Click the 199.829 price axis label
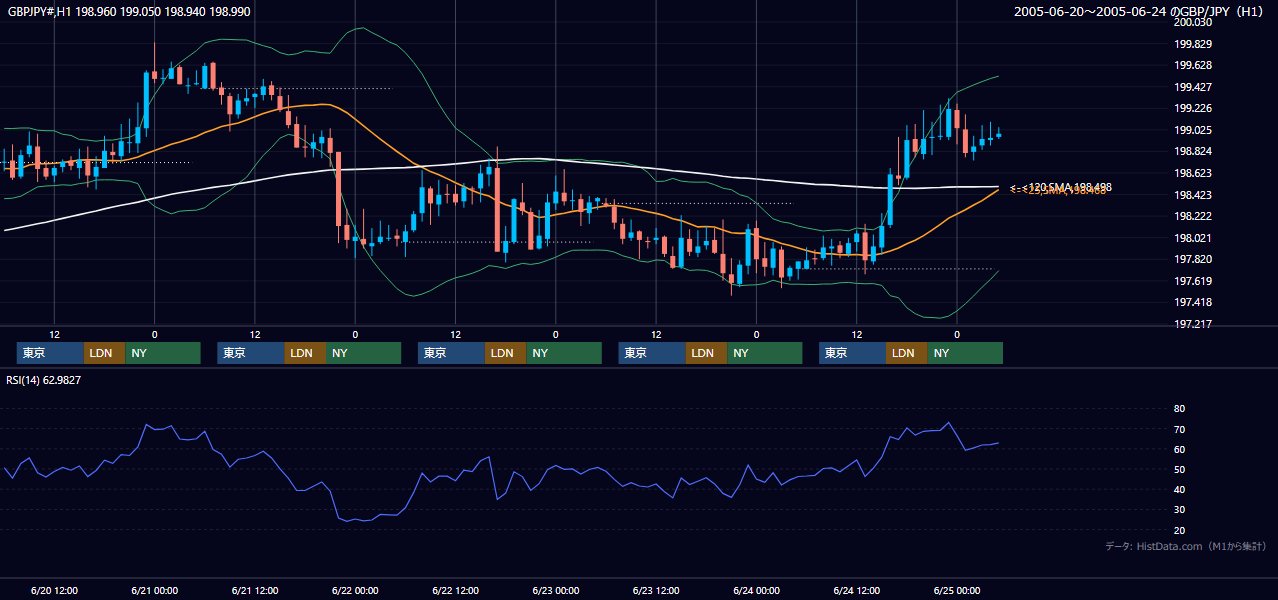The width and height of the screenshot is (1278, 600). 1193,44
